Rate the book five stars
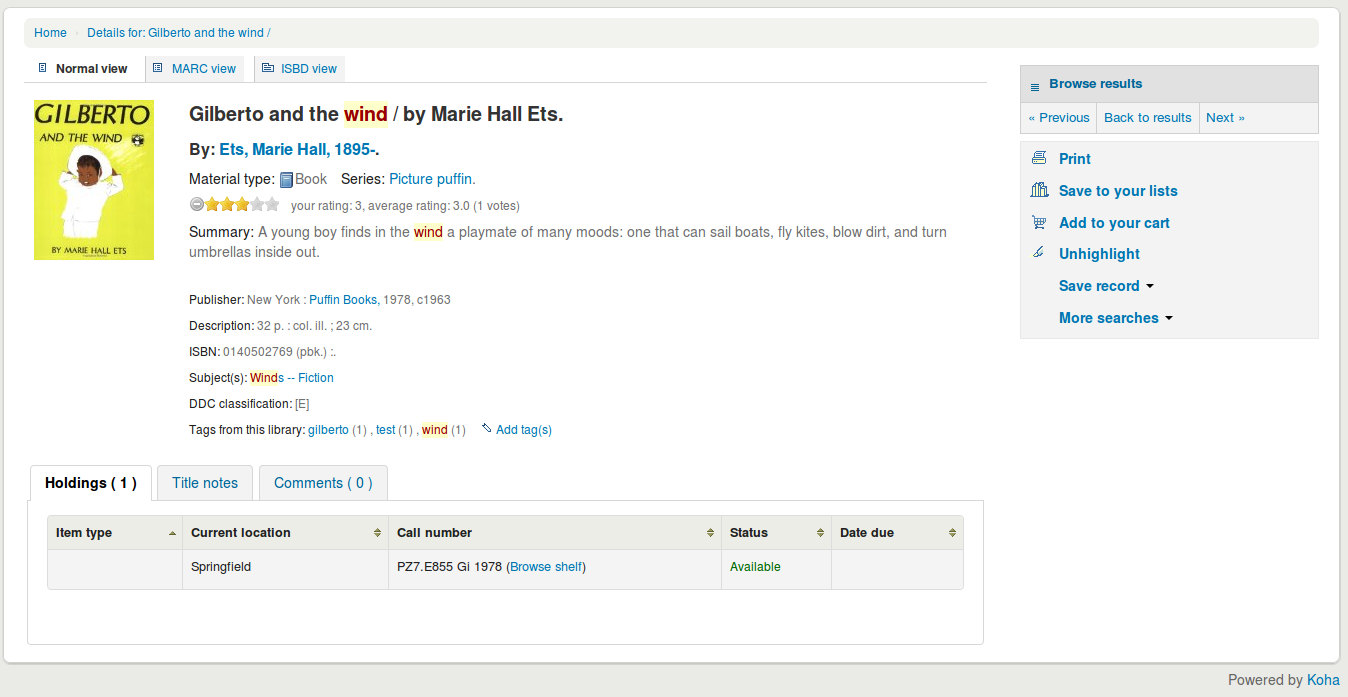Image resolution: width=1348 pixels, height=697 pixels. (x=272, y=205)
